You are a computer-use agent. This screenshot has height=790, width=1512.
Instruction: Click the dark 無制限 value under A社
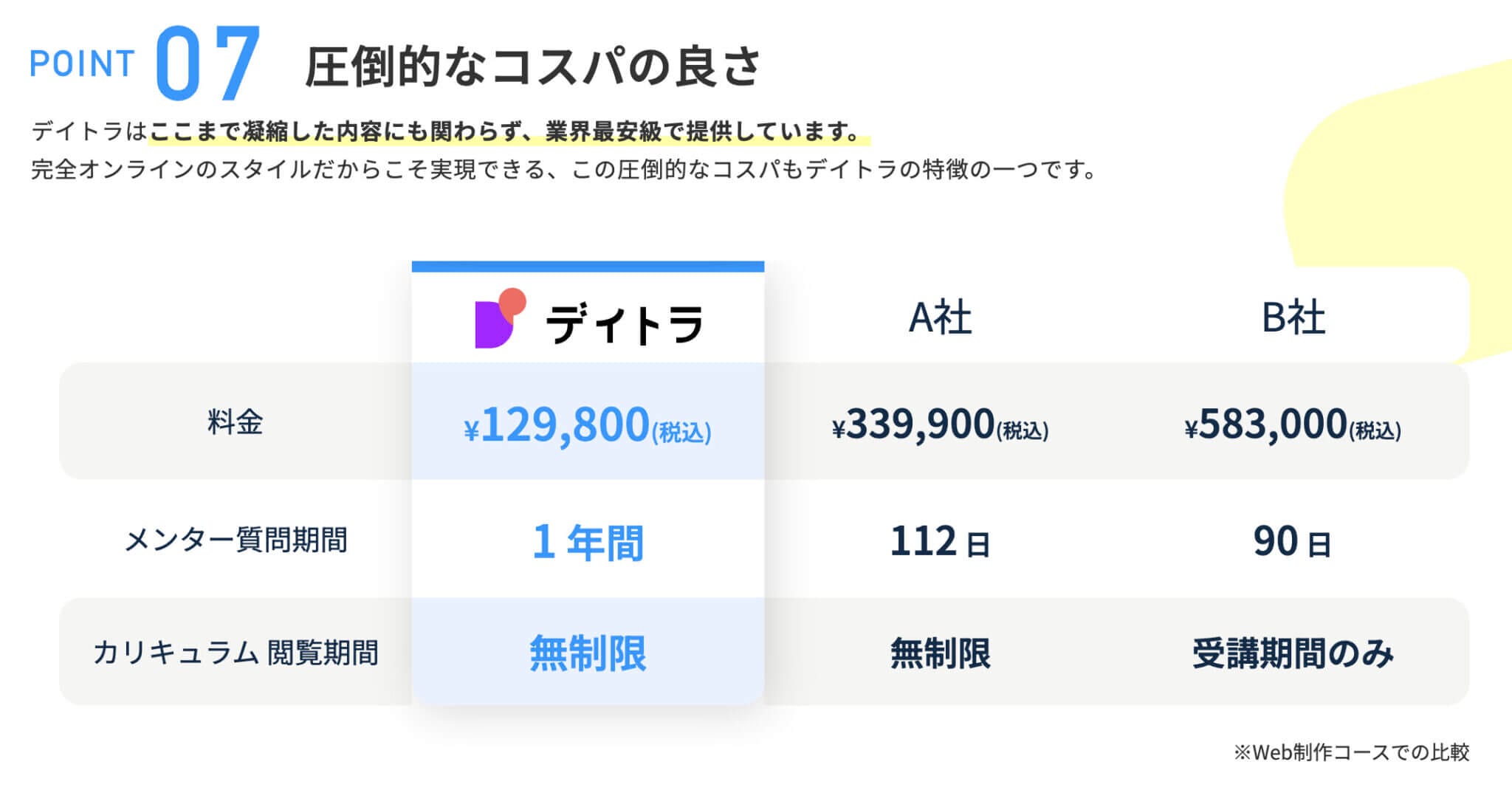[x=940, y=653]
